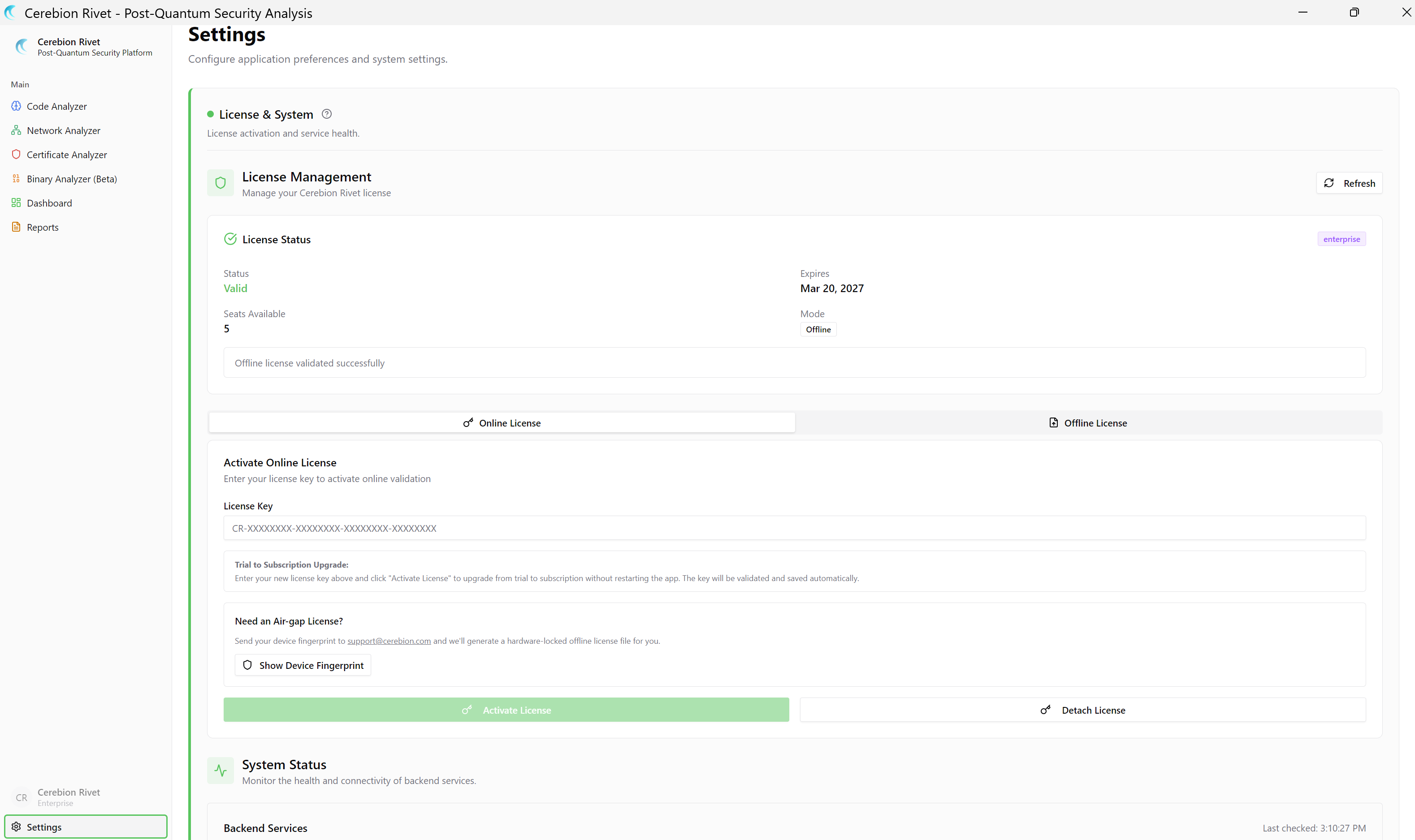Click the Seats Available value 5
The height and width of the screenshot is (840, 1415).
[x=226, y=329]
